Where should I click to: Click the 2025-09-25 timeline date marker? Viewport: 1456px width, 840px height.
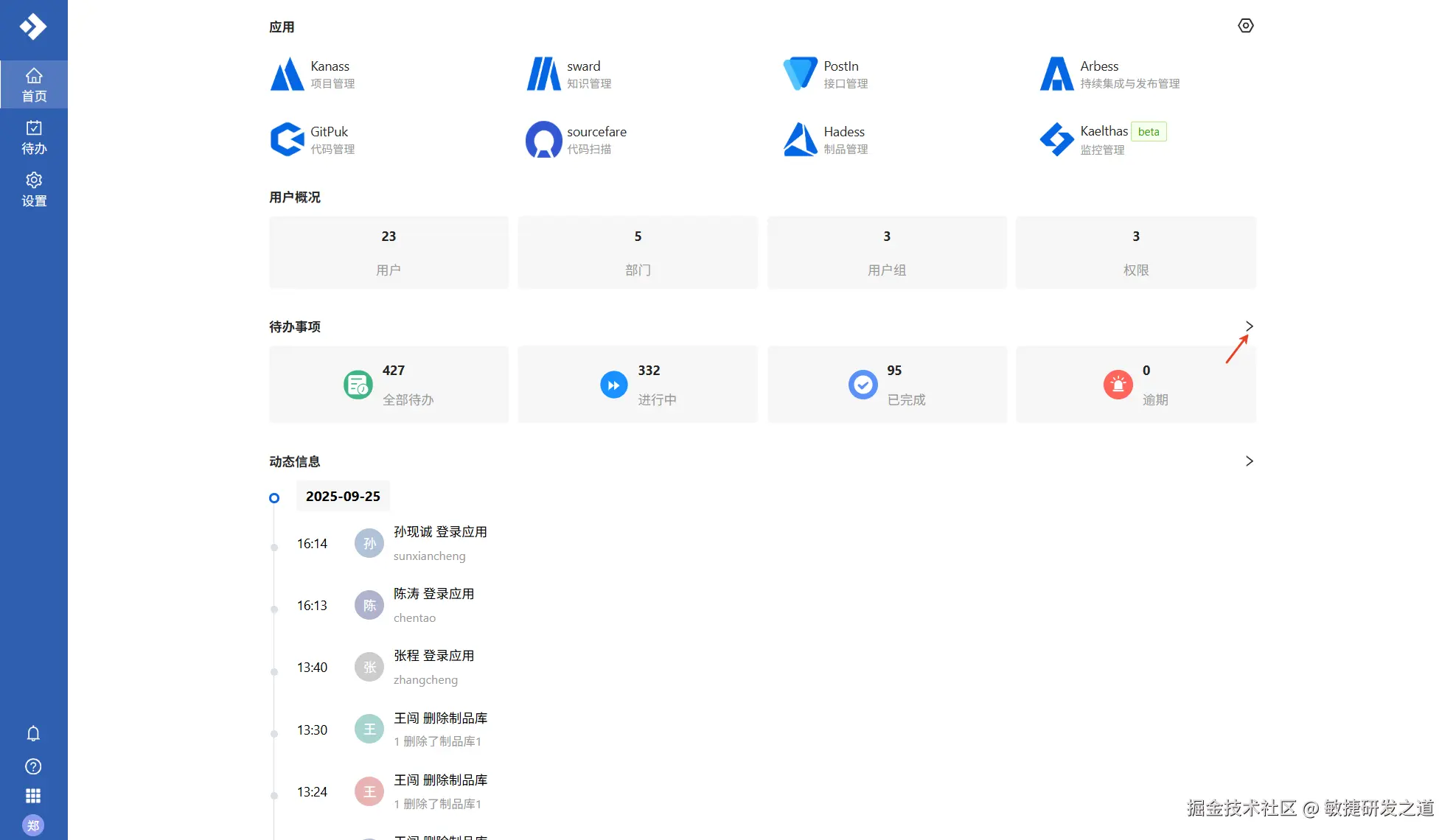point(343,497)
